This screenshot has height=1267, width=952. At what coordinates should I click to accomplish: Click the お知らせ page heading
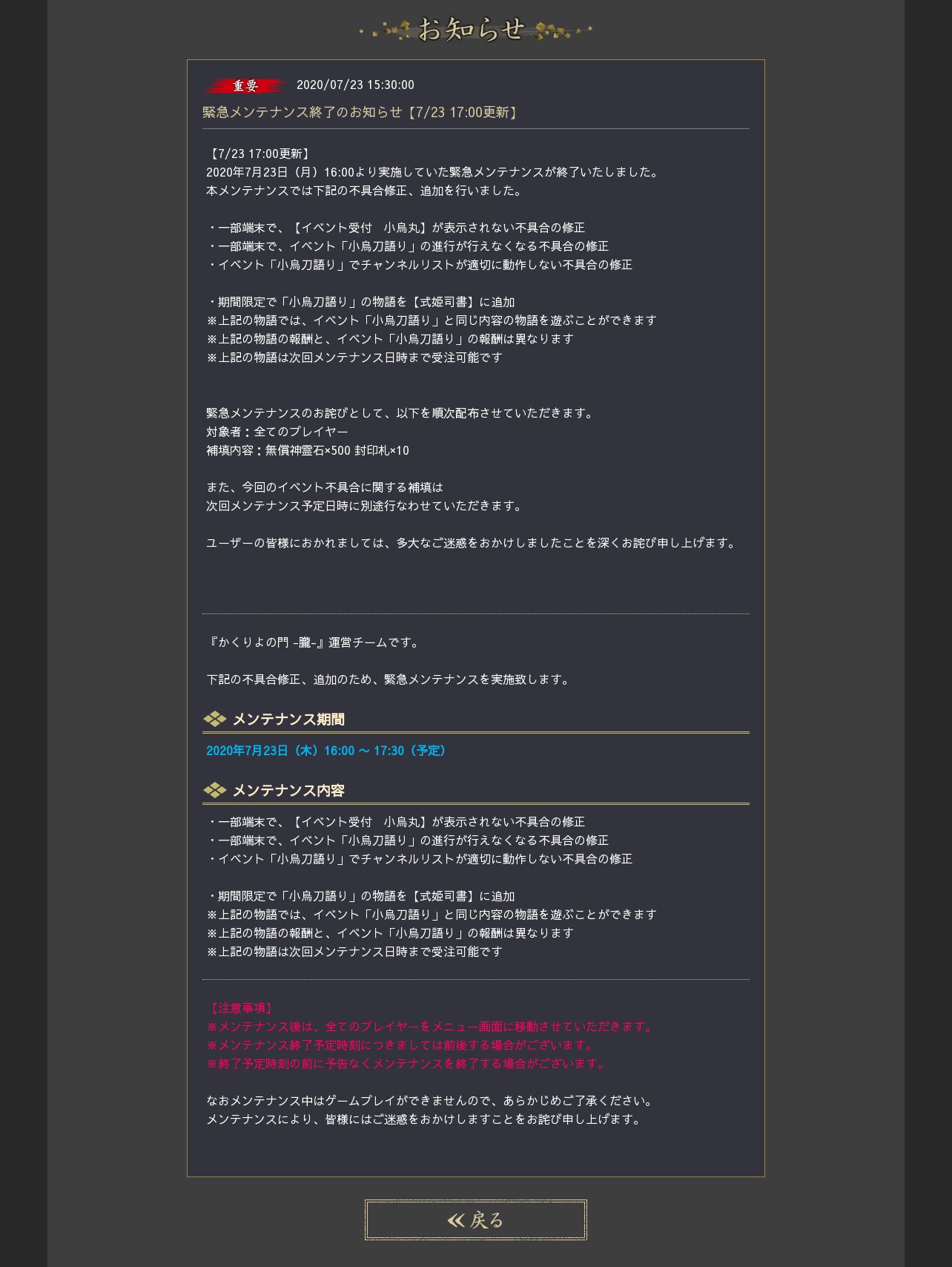[x=475, y=30]
